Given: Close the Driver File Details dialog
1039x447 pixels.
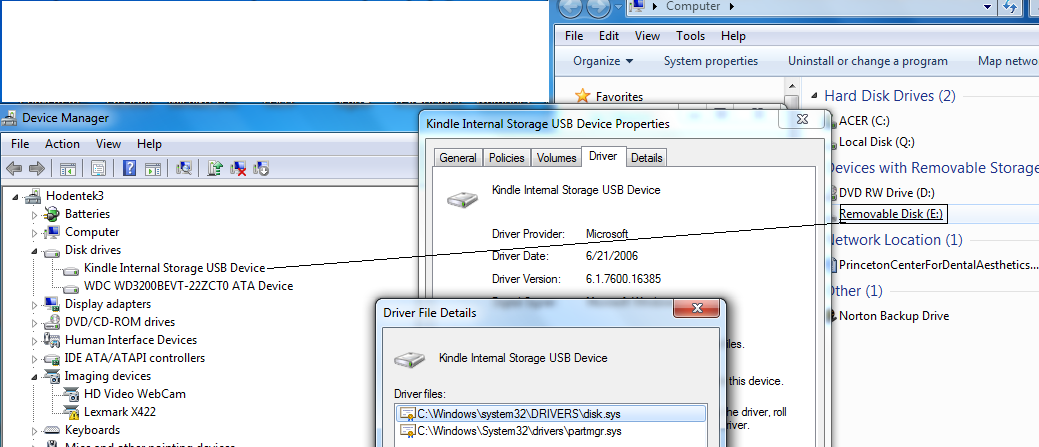Looking at the screenshot, I should (x=696, y=308).
